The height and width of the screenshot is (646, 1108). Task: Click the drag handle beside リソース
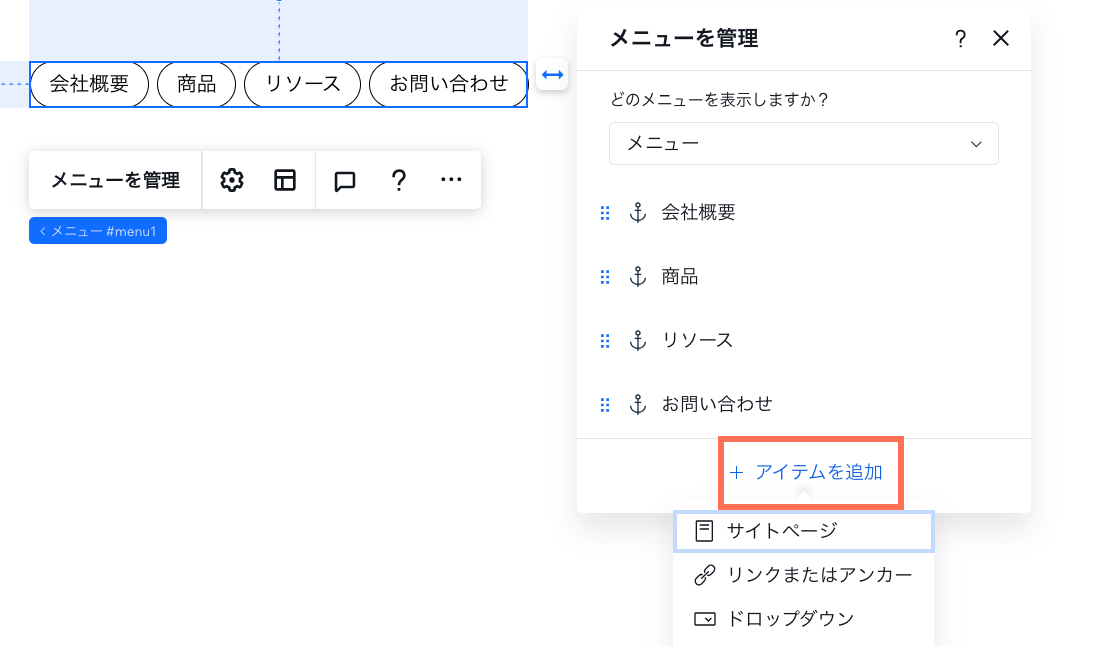click(x=605, y=340)
